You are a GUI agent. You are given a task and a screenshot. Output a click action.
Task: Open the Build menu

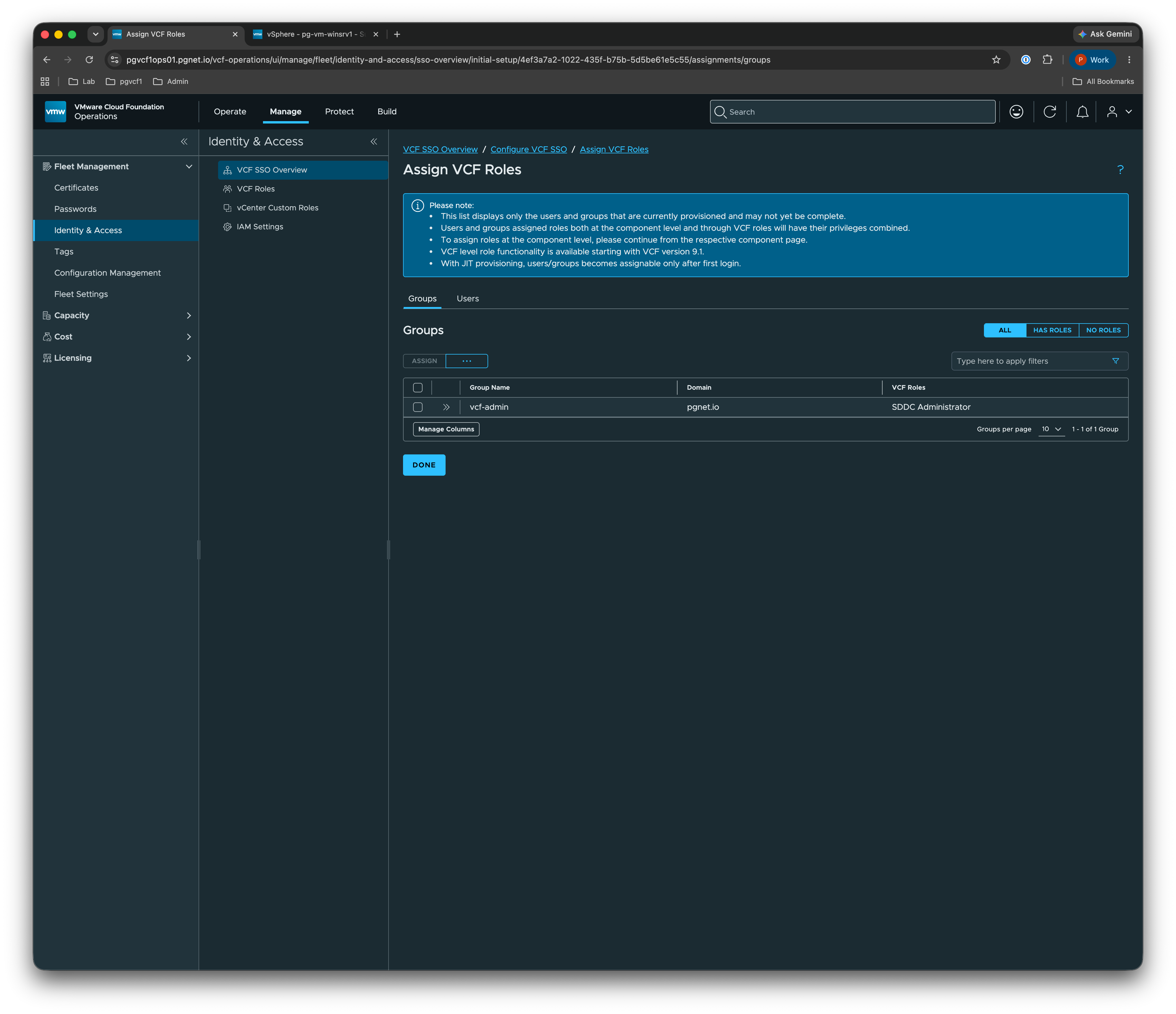(387, 112)
